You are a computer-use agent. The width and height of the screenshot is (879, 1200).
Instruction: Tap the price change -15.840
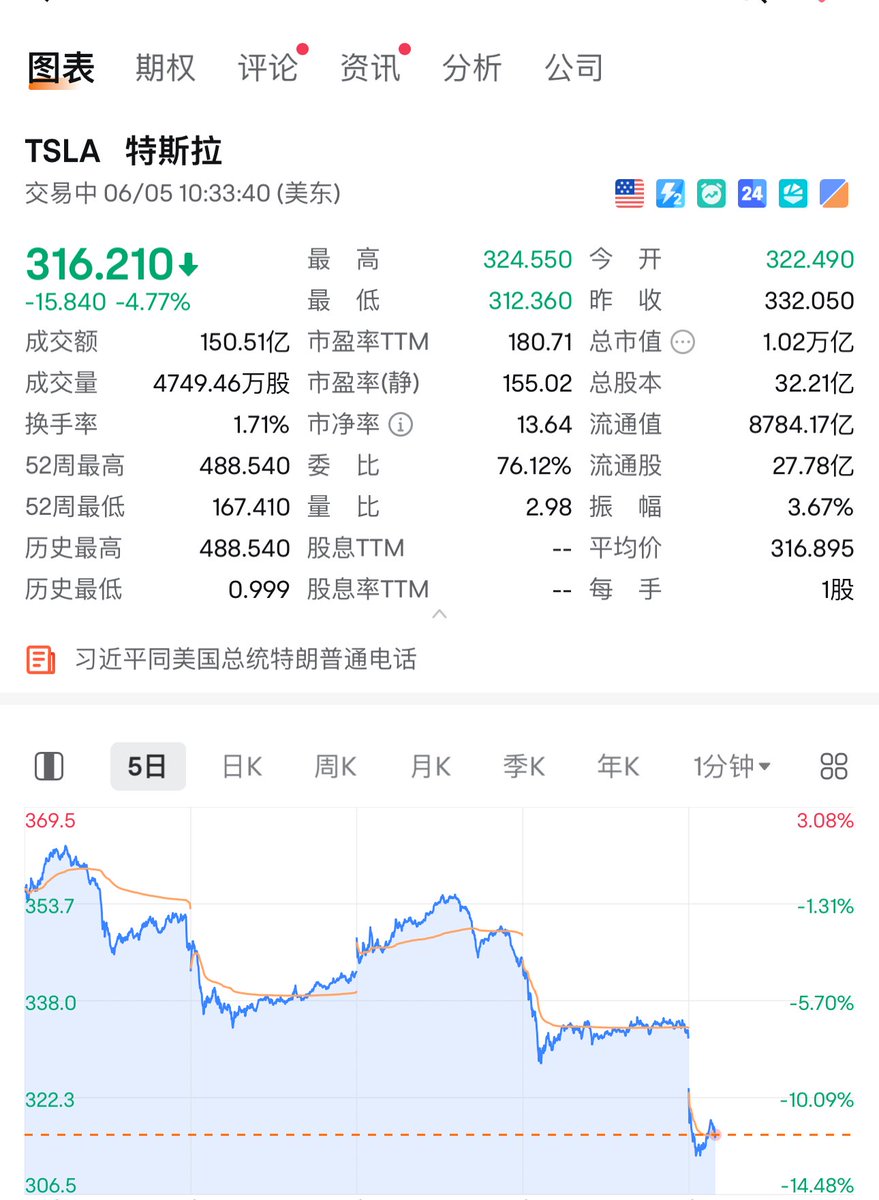tap(66, 301)
